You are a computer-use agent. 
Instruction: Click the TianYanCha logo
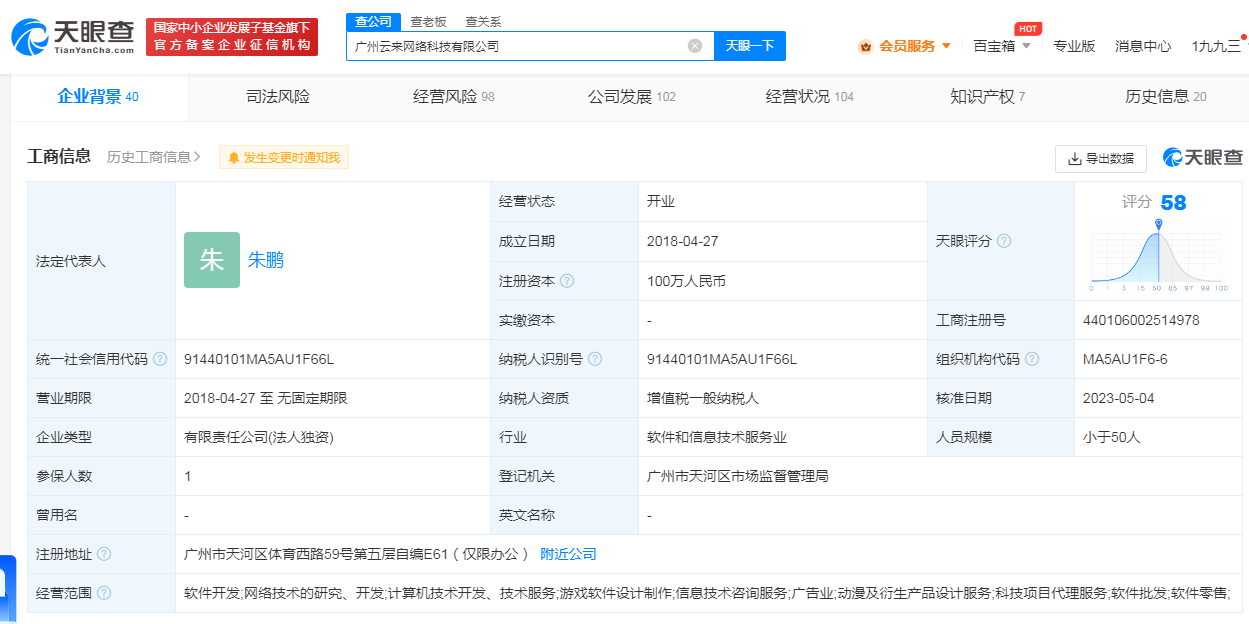pos(73,37)
